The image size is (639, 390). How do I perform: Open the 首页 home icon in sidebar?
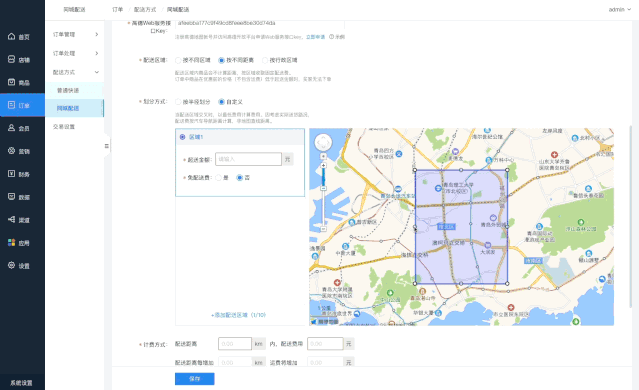(11, 37)
